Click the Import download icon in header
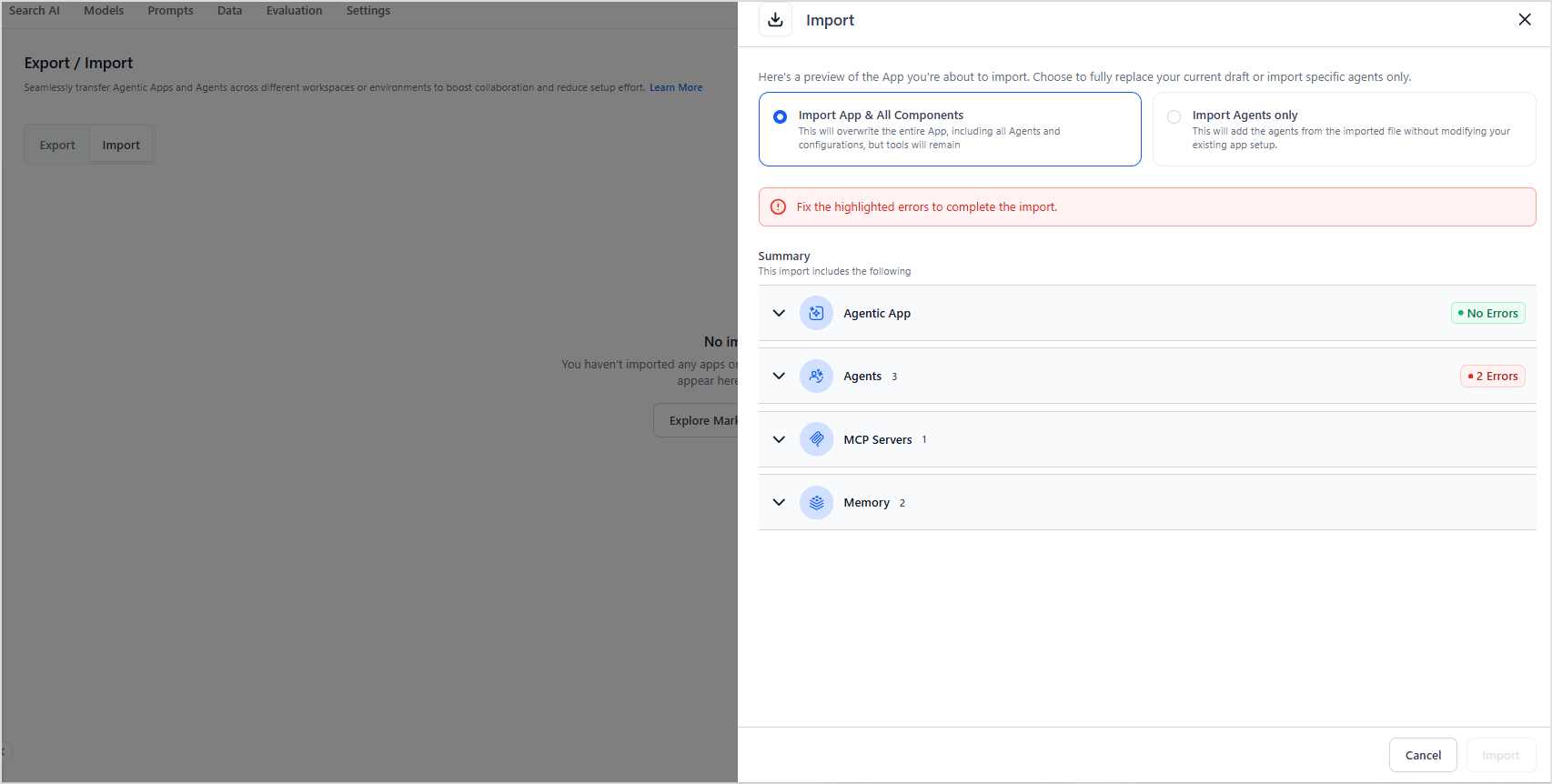Image resolution: width=1552 pixels, height=784 pixels. (775, 20)
